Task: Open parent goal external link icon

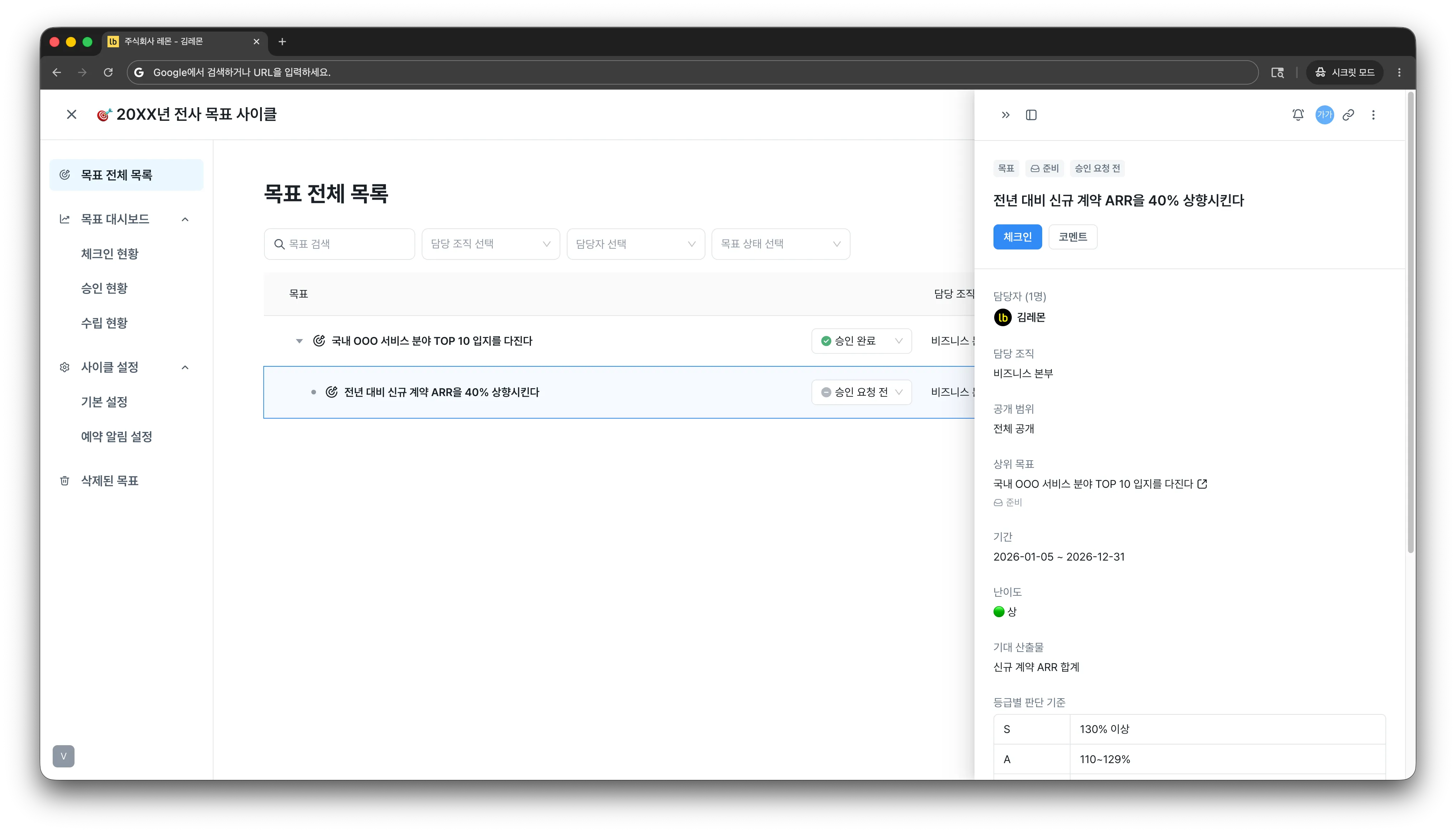Action: click(x=1202, y=484)
